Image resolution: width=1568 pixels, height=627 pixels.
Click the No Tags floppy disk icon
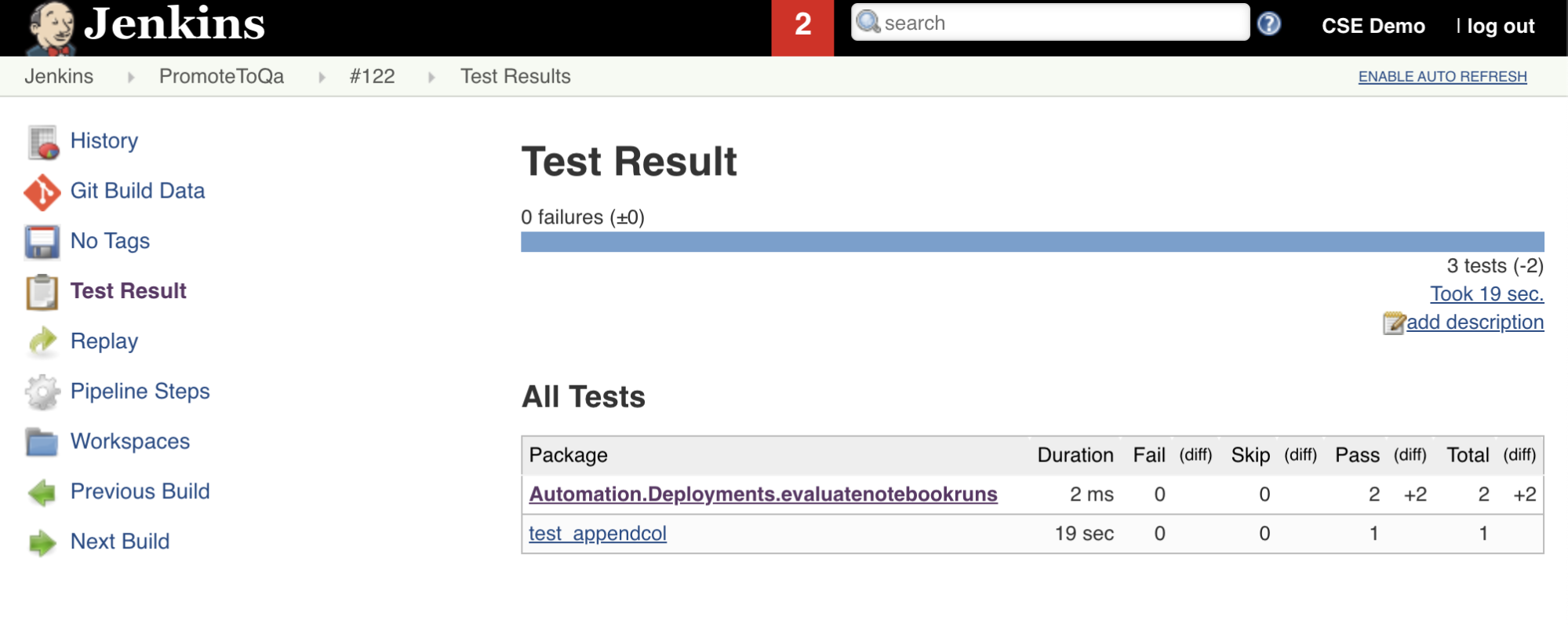pyautogui.click(x=42, y=242)
